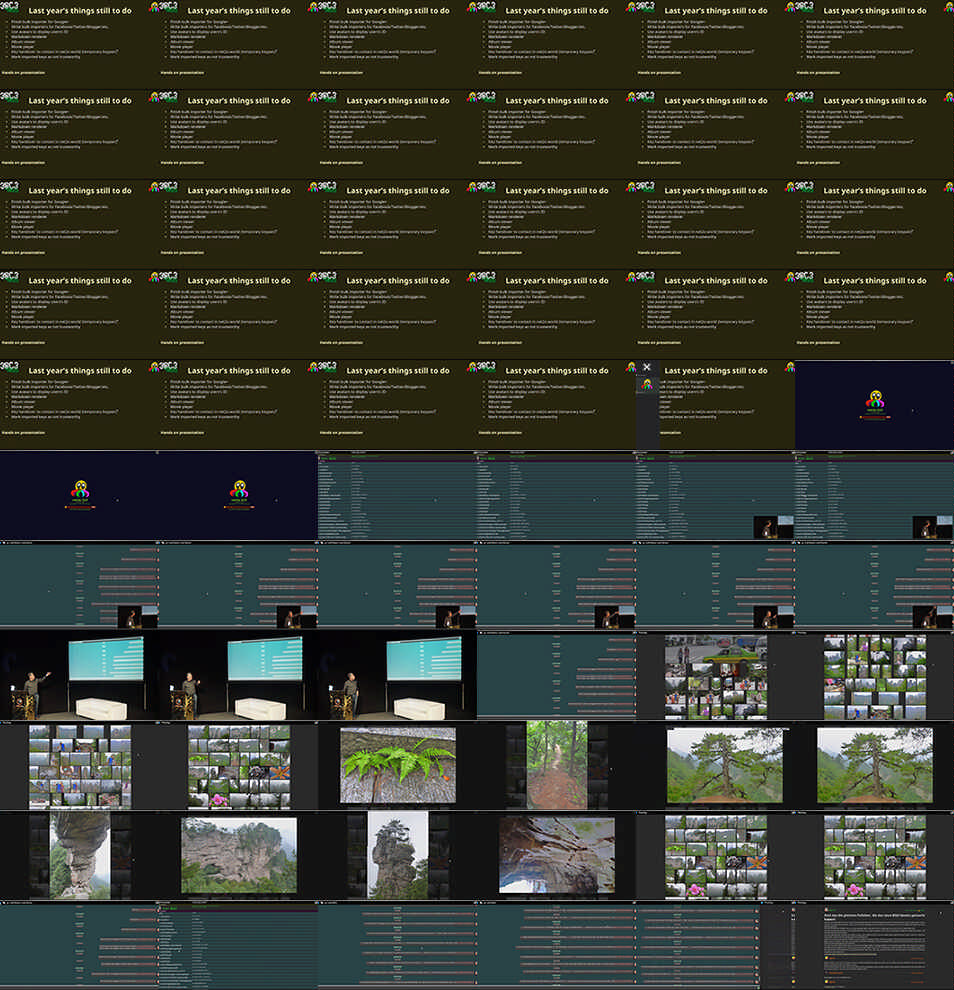Open the wide cliff landscape photo frame
Screen dimensions: 954x990
point(238,855)
